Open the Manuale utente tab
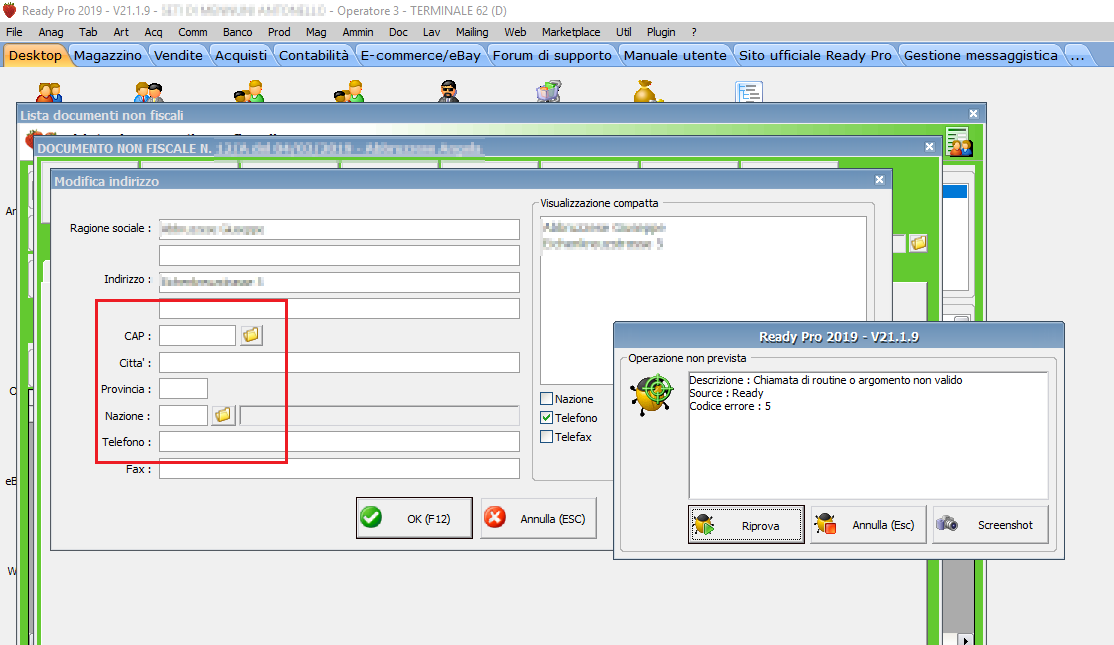Image resolution: width=1114 pixels, height=645 pixels. point(675,55)
